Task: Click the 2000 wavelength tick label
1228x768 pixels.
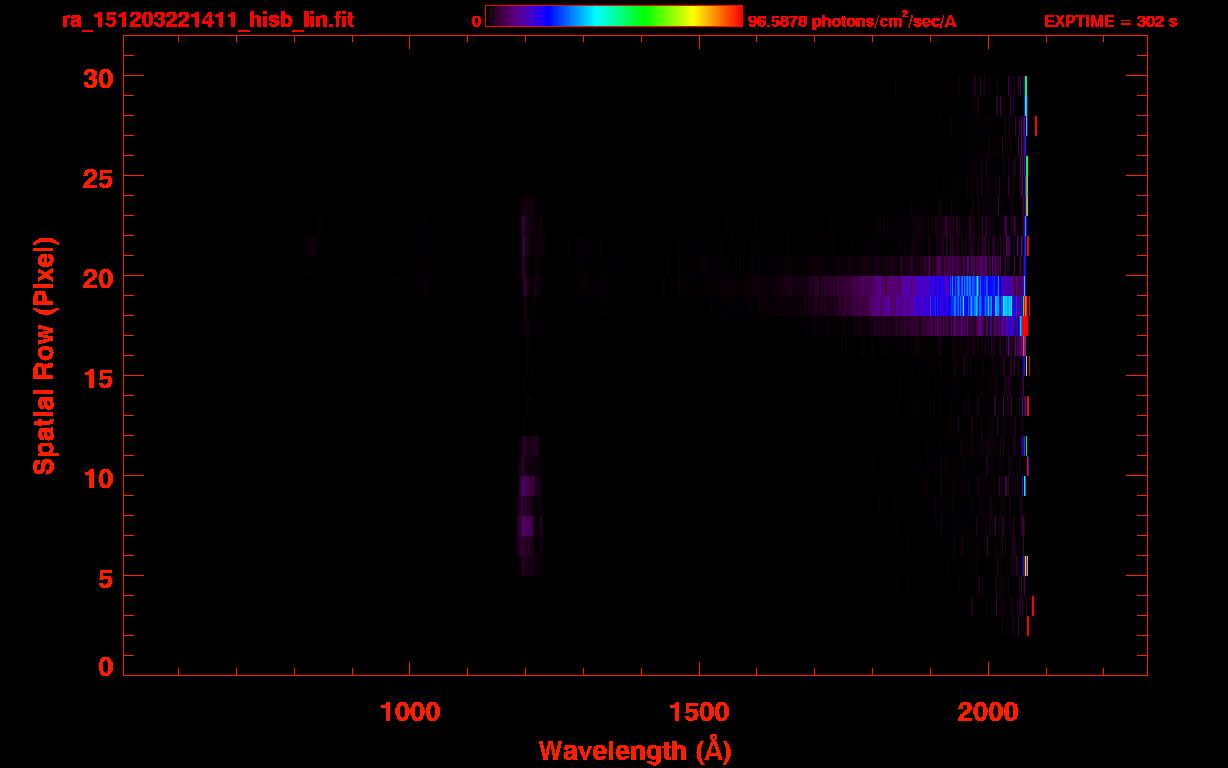Action: [x=988, y=712]
